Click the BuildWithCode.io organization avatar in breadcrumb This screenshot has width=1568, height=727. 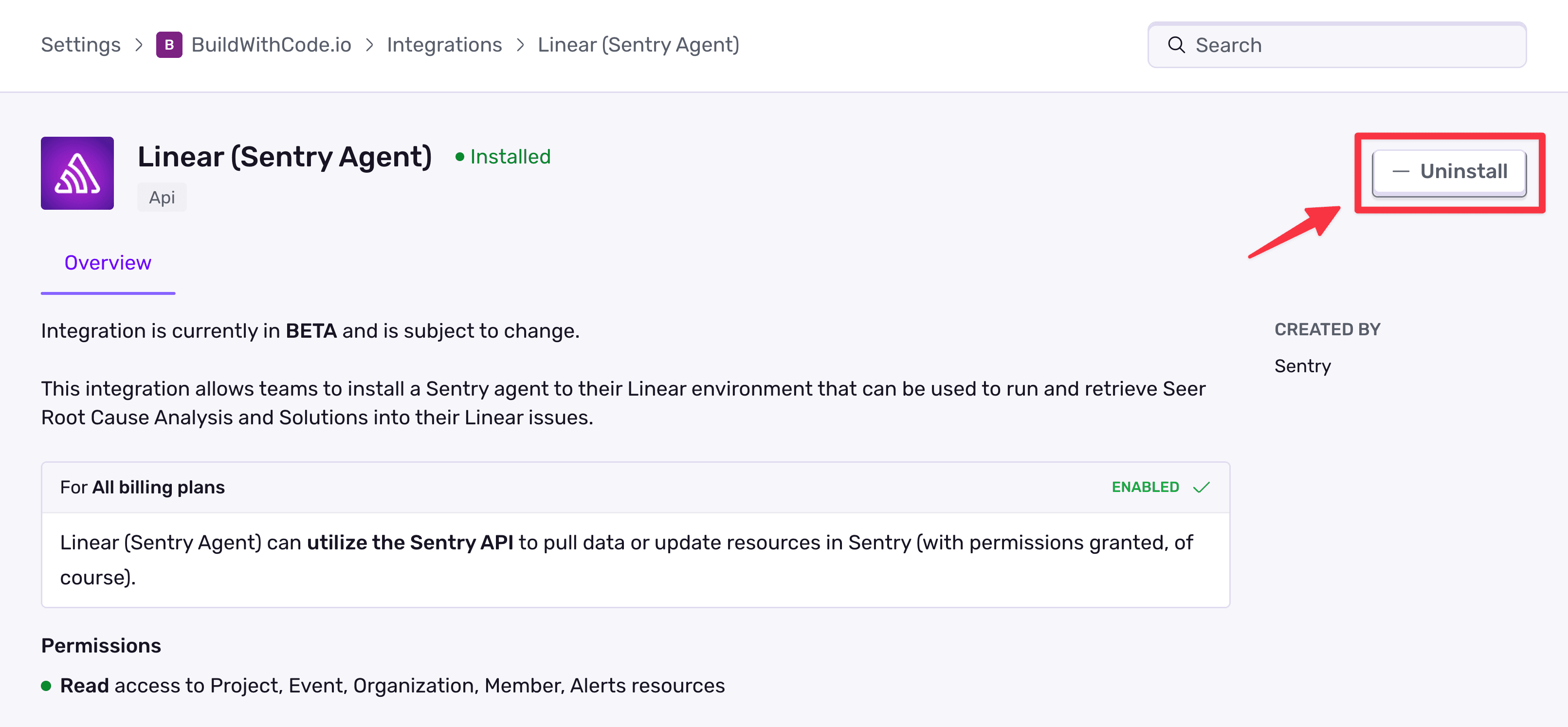tap(169, 44)
